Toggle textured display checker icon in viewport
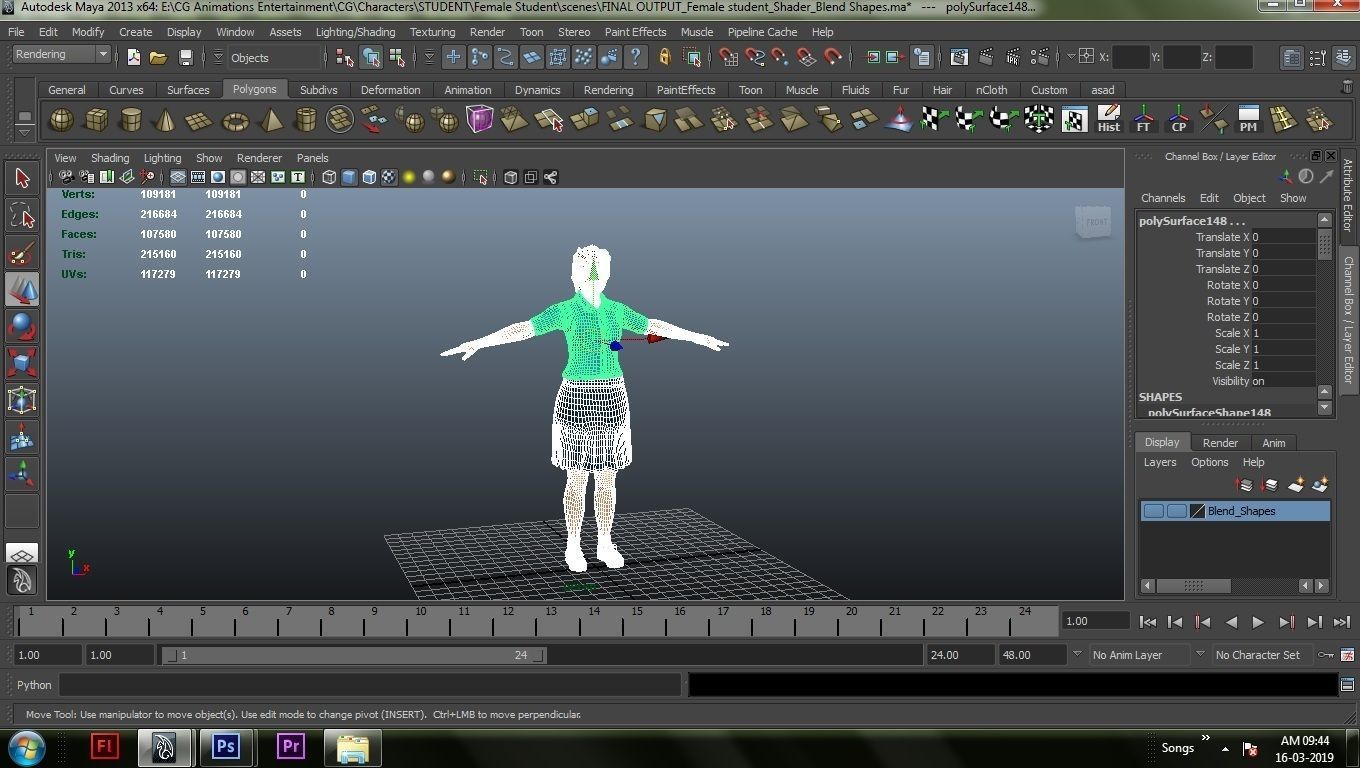 [389, 177]
